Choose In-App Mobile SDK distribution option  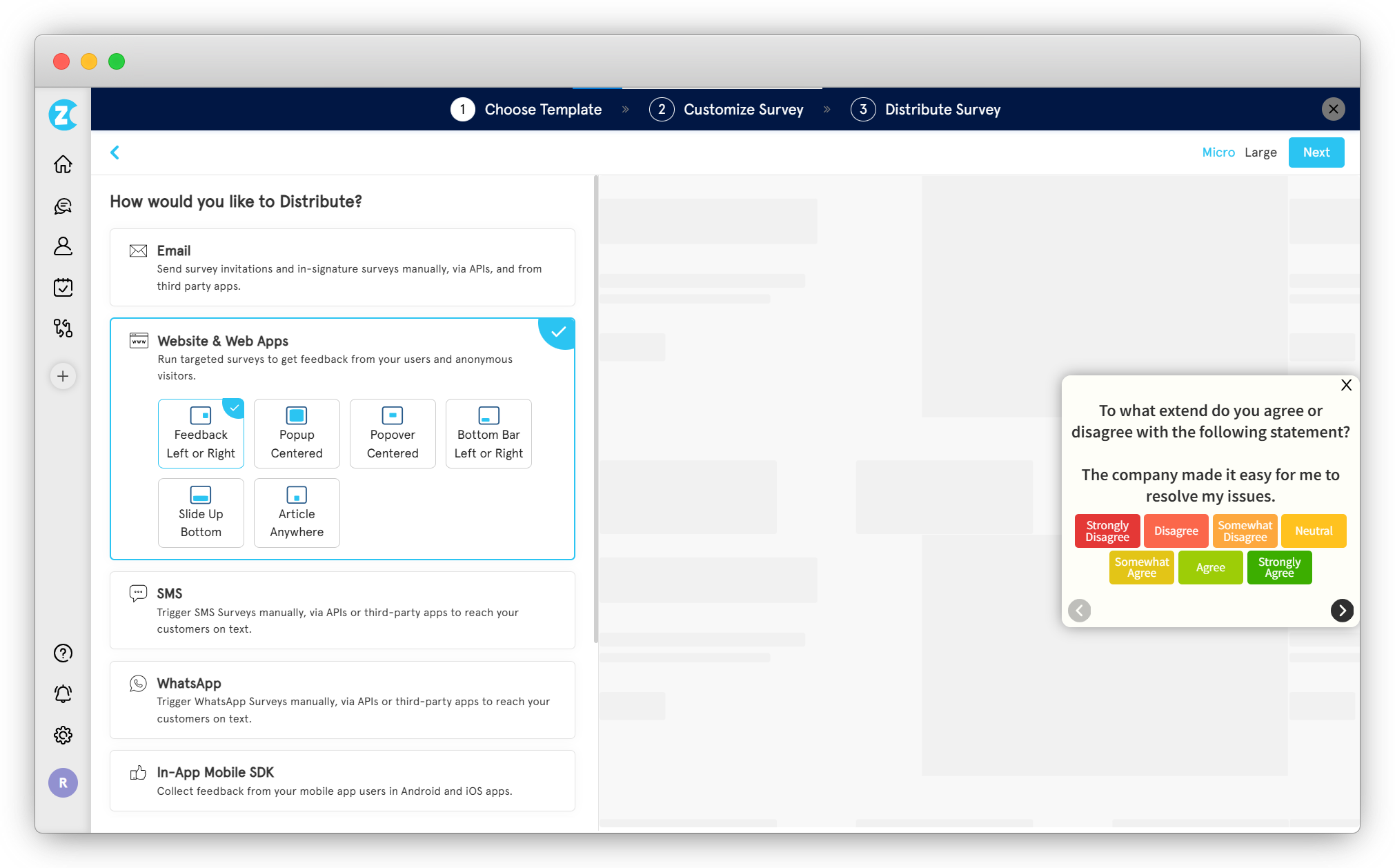click(x=342, y=780)
